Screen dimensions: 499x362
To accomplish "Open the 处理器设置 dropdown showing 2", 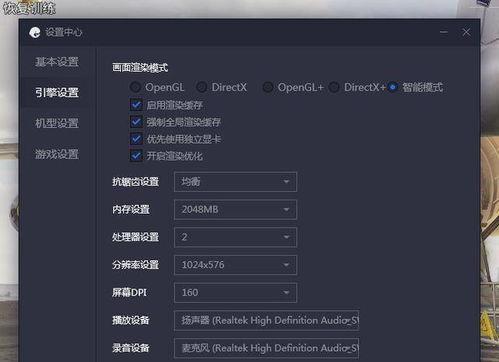I will coord(235,237).
